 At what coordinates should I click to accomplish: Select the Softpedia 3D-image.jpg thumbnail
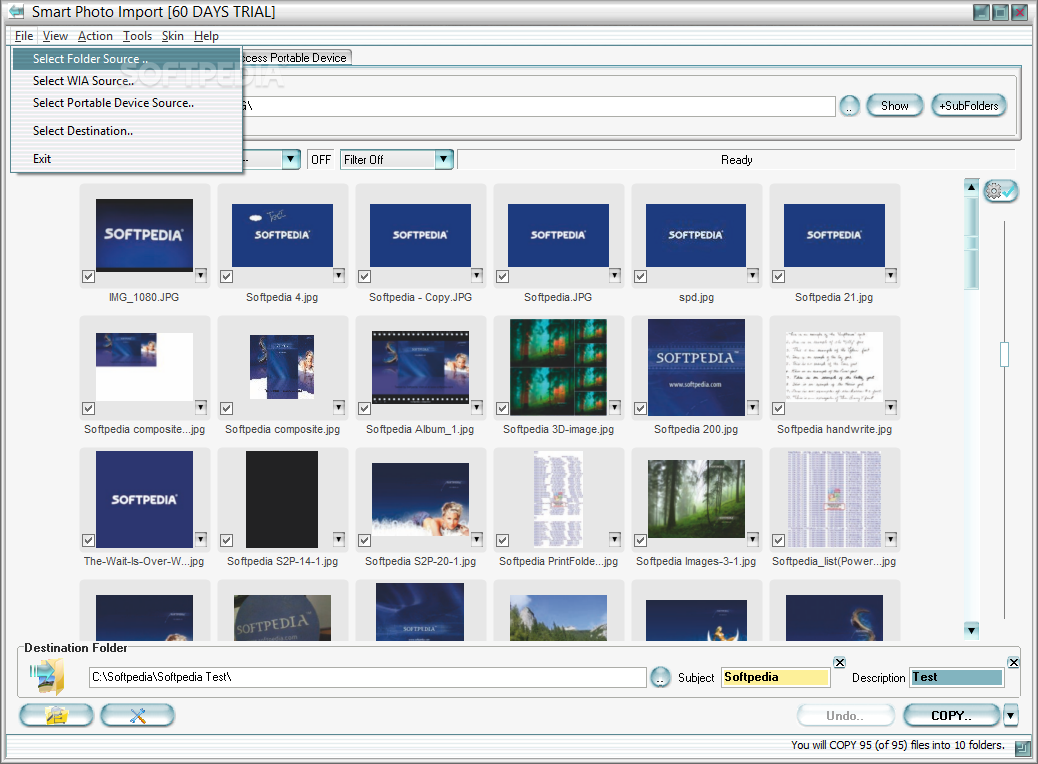[558, 367]
